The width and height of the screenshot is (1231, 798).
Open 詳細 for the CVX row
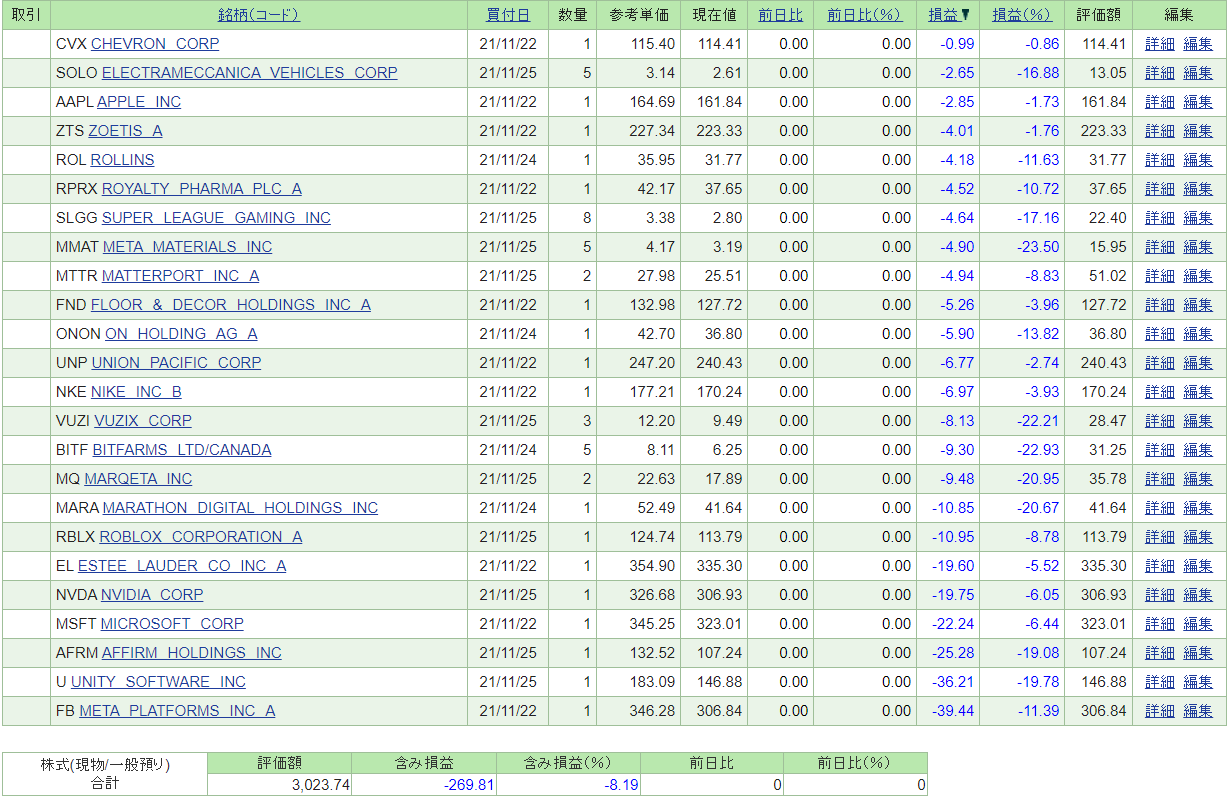point(1160,44)
